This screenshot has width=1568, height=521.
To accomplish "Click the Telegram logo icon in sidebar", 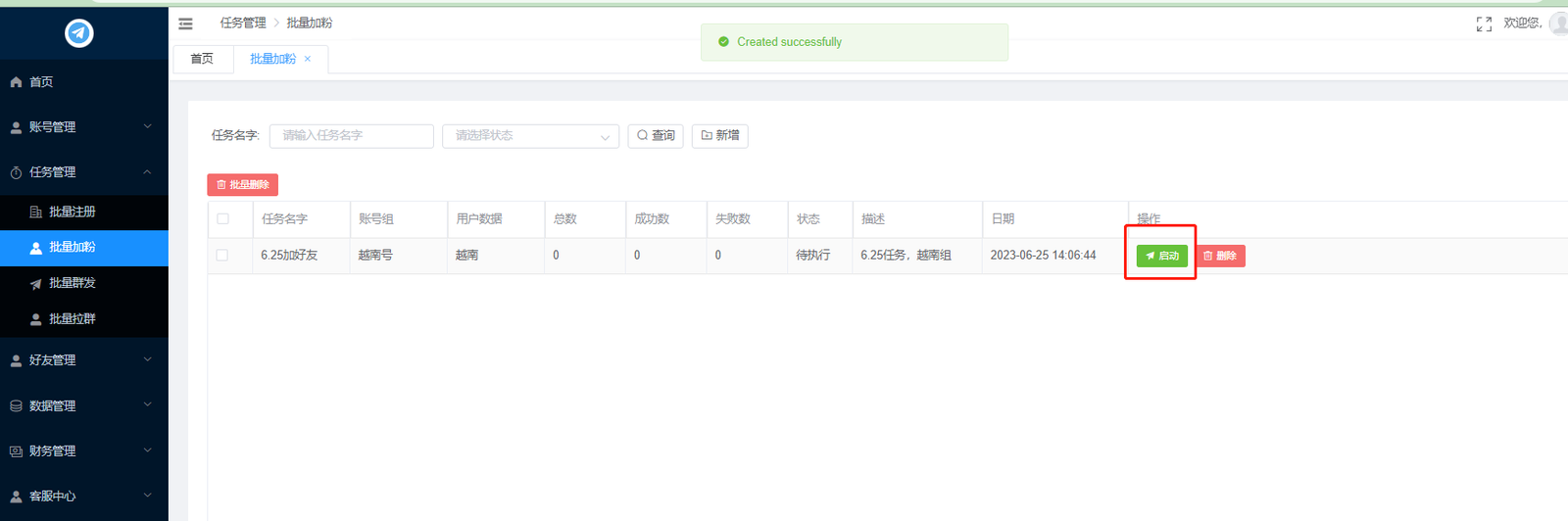I will [79, 33].
